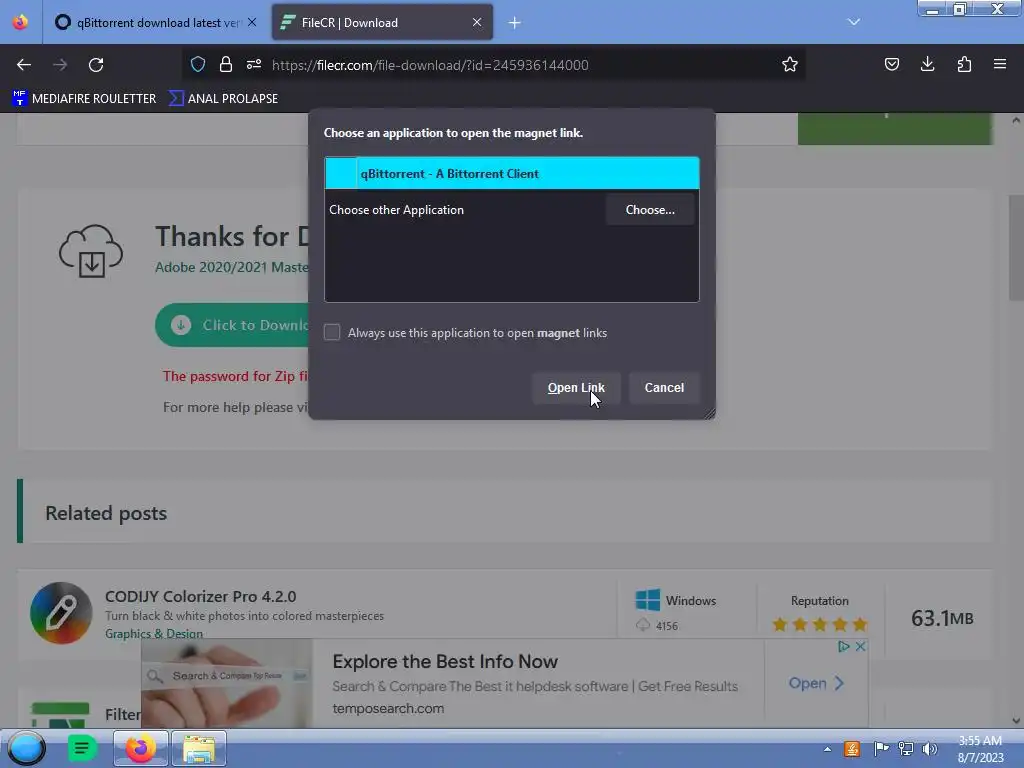Click the ad Open link
Viewport: 1024px width, 768px height.
pyautogui.click(x=816, y=683)
